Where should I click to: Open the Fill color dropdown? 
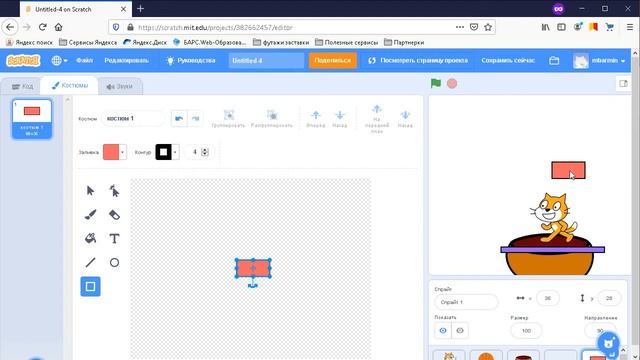coord(122,152)
